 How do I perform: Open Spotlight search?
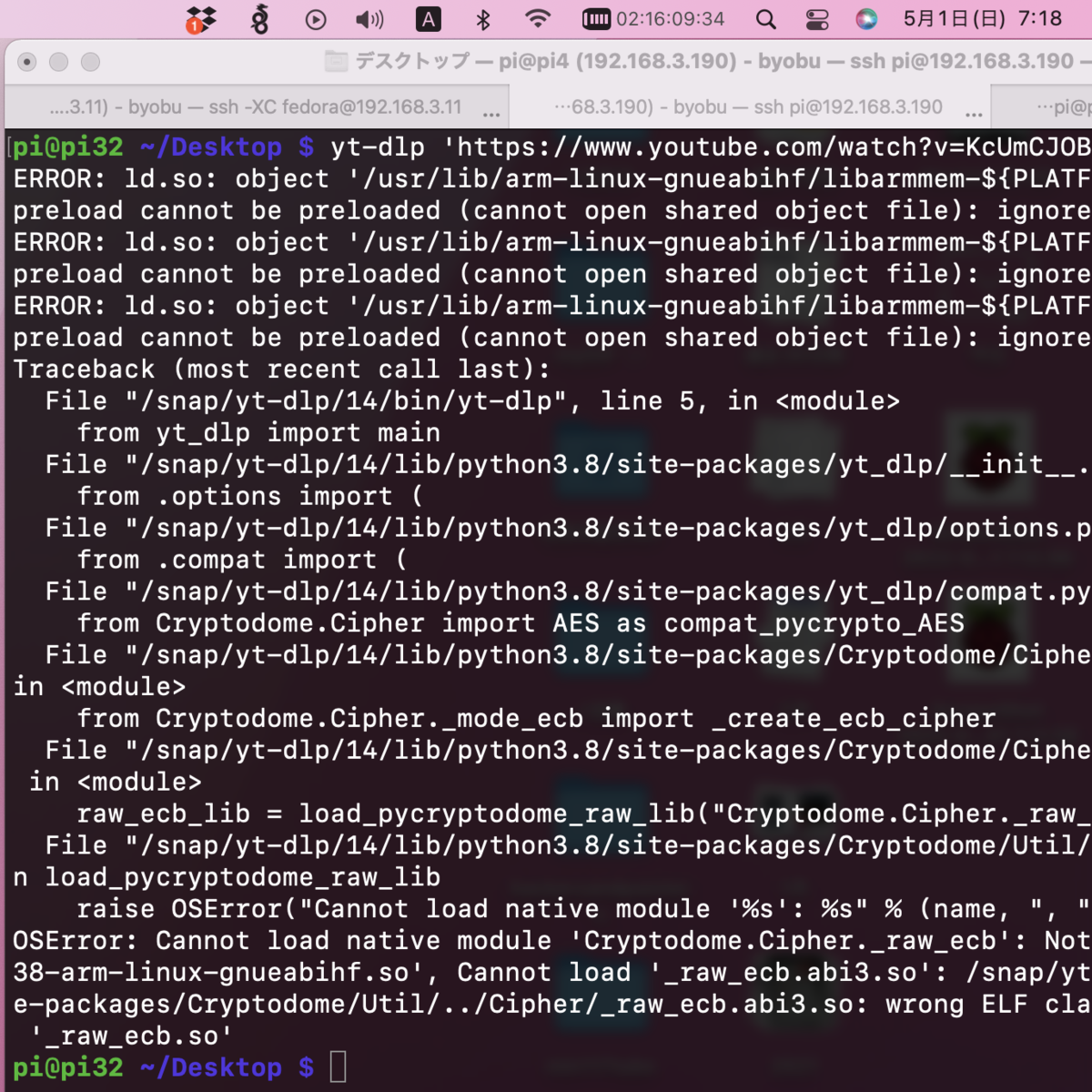pos(766,19)
